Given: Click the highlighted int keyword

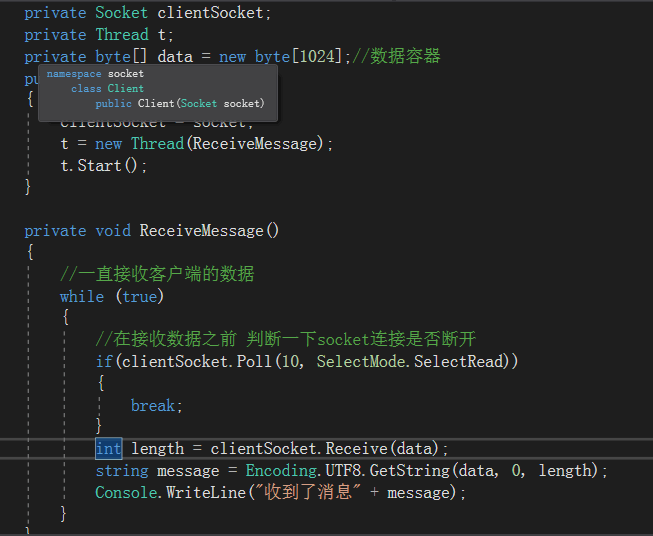Looking at the screenshot, I should pos(109,449).
